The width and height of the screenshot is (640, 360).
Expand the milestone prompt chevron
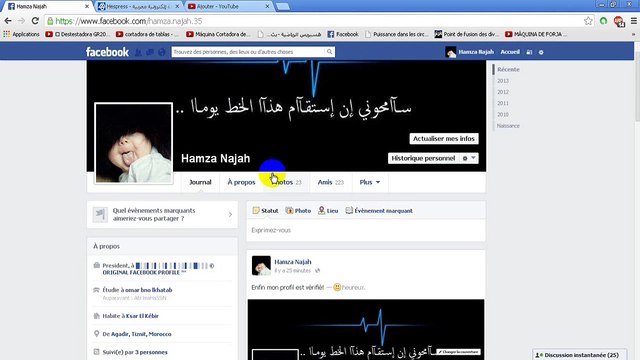[230, 214]
